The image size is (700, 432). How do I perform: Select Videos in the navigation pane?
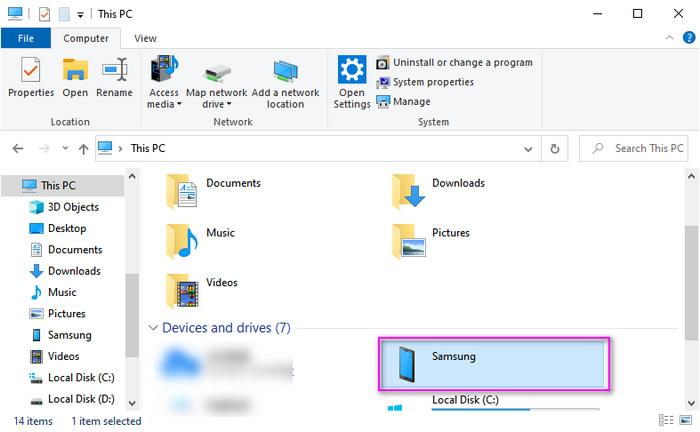coord(54,356)
